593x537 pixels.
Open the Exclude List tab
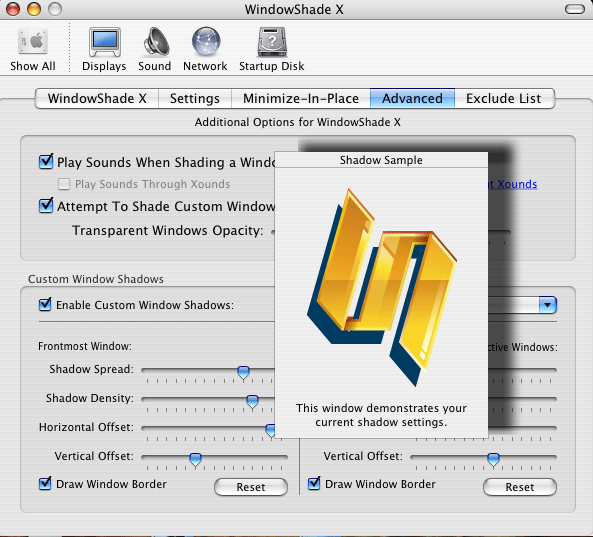504,98
